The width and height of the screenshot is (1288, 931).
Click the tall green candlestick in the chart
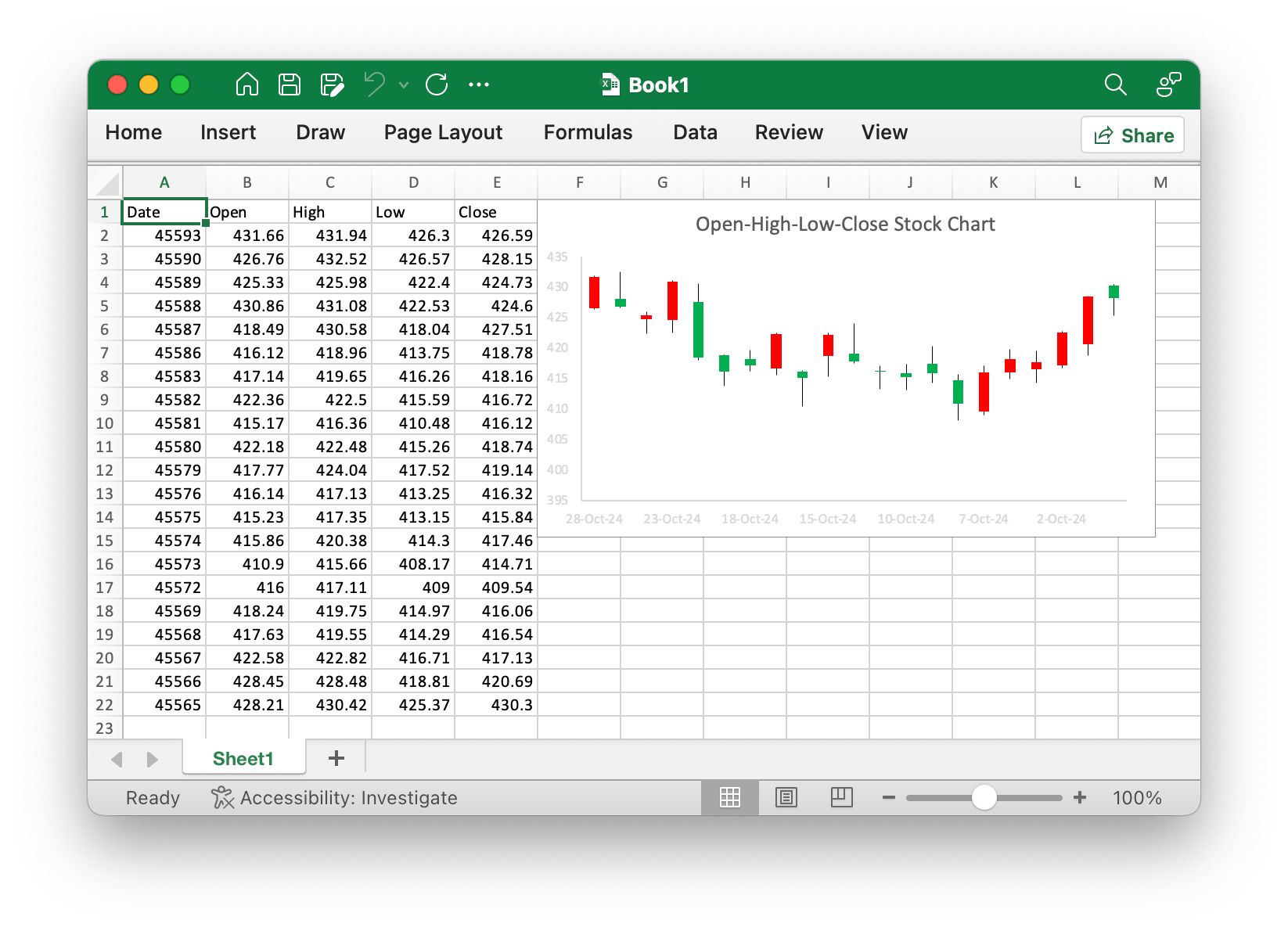click(x=699, y=329)
